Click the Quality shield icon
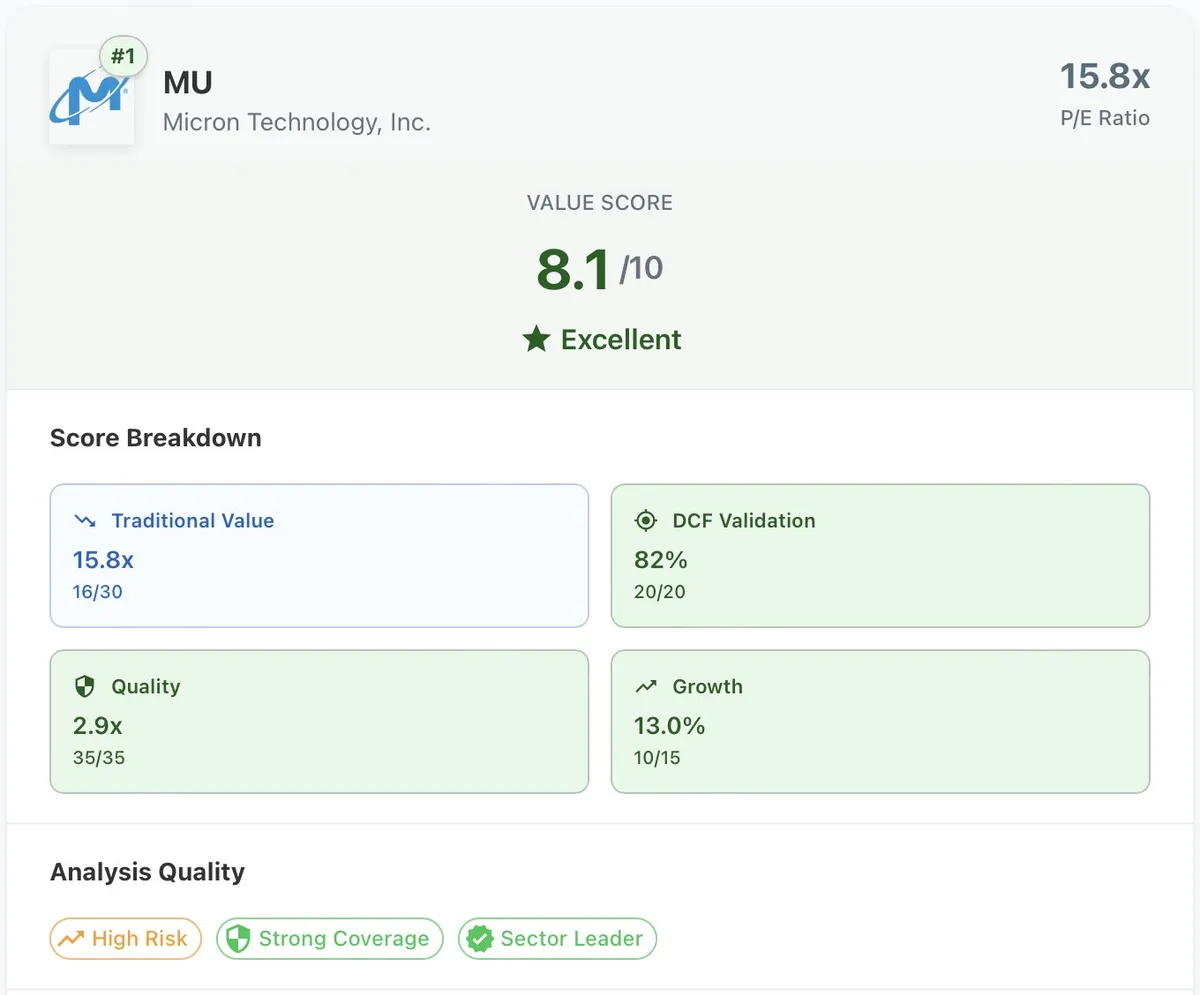The image size is (1200, 995). pyautogui.click(x=84, y=687)
